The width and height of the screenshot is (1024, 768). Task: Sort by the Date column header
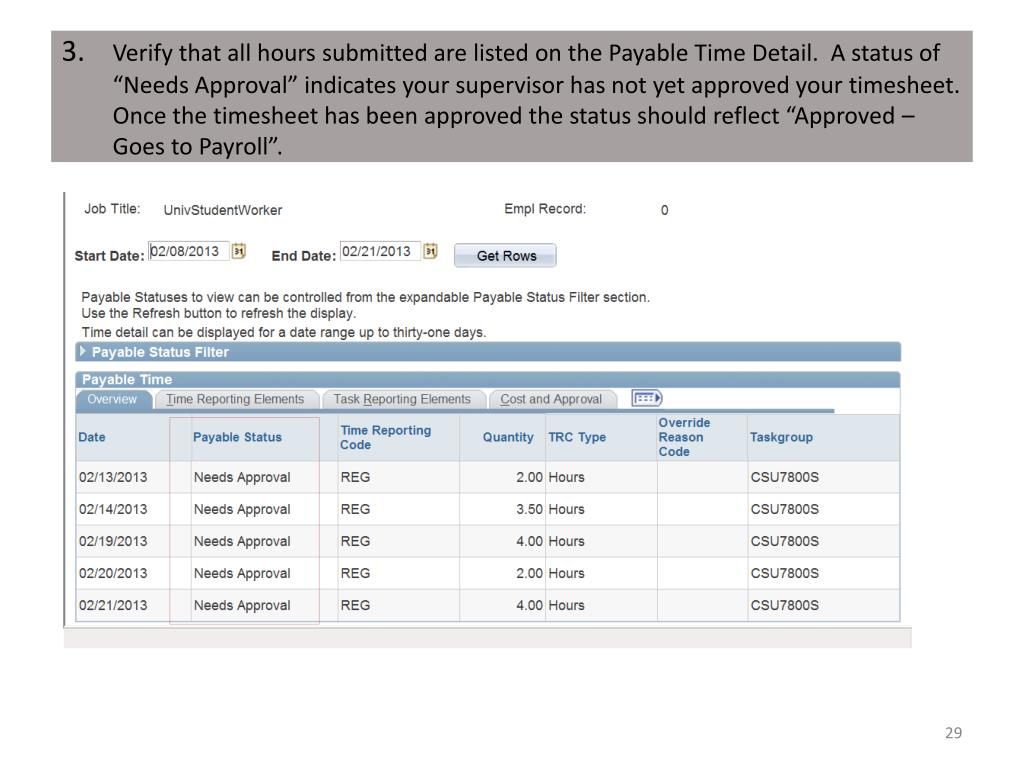[x=92, y=437]
